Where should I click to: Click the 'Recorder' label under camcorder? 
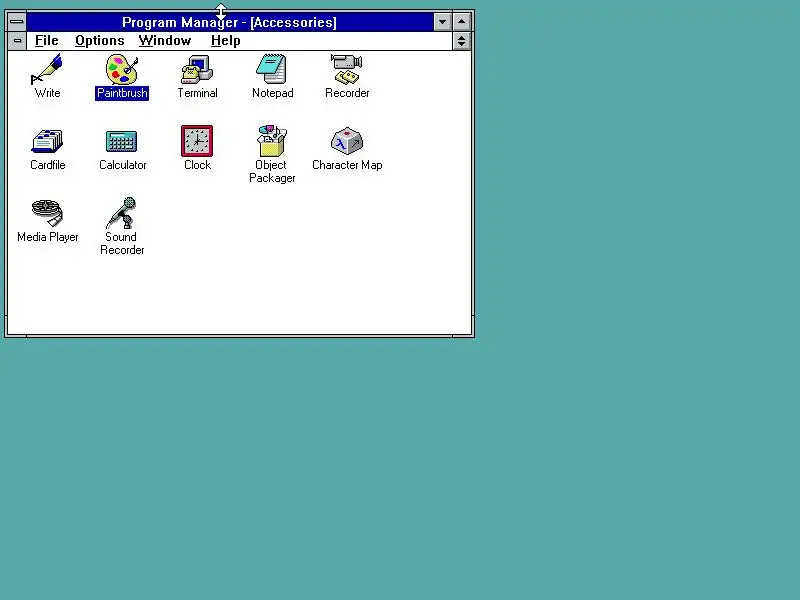tap(347, 93)
